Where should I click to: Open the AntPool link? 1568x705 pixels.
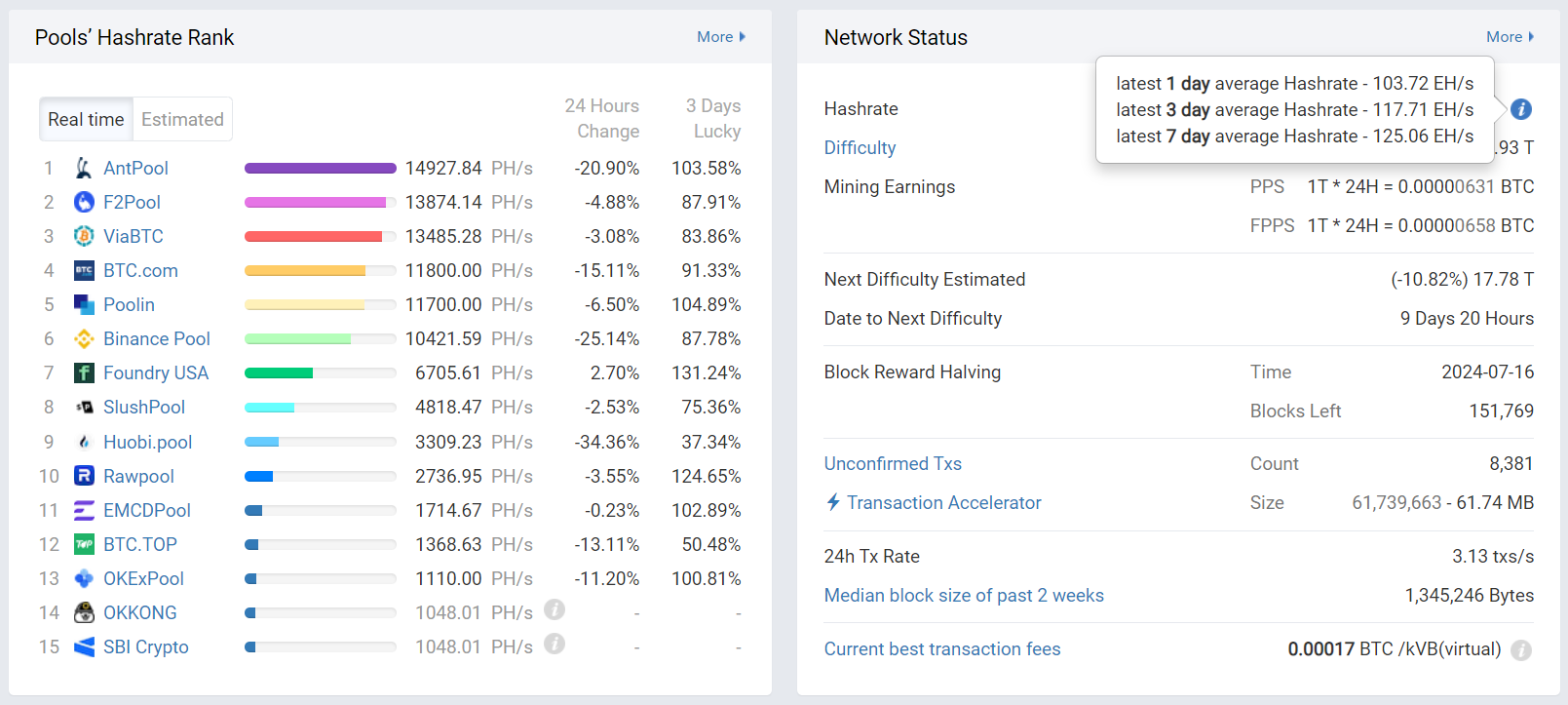pyautogui.click(x=135, y=168)
